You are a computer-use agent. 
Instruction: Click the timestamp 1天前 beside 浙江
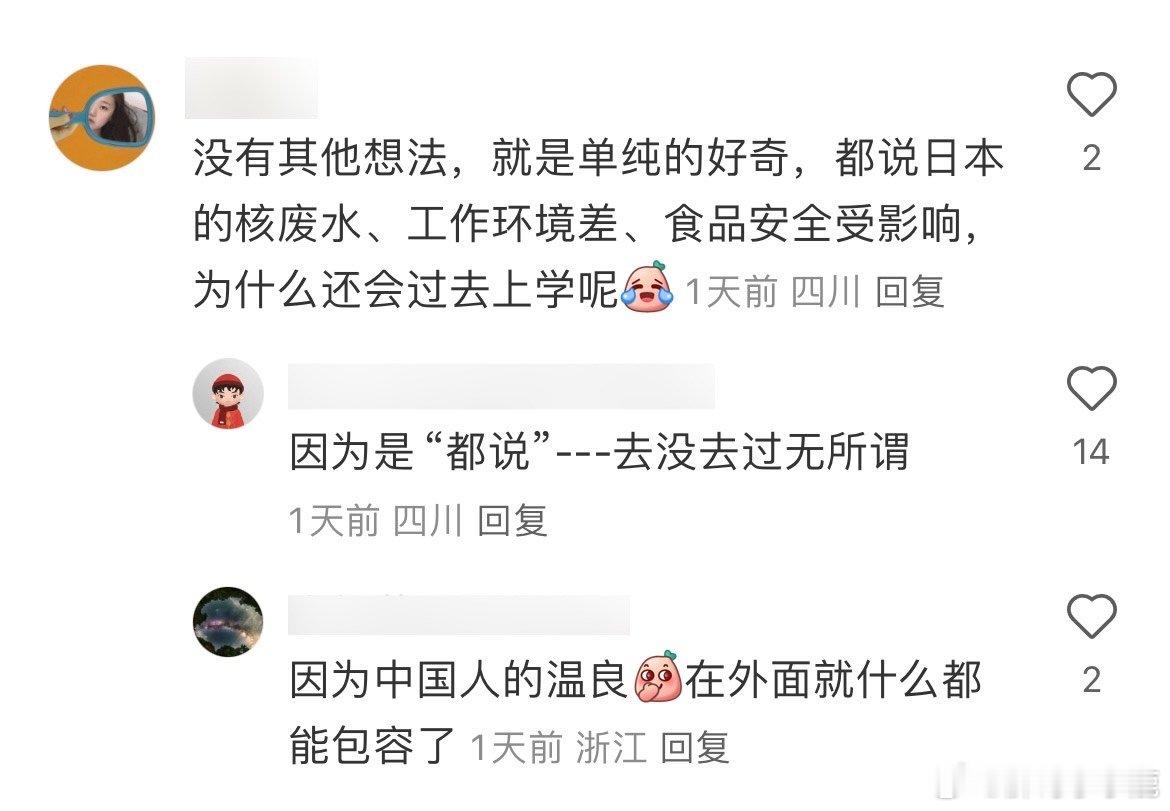(516, 748)
